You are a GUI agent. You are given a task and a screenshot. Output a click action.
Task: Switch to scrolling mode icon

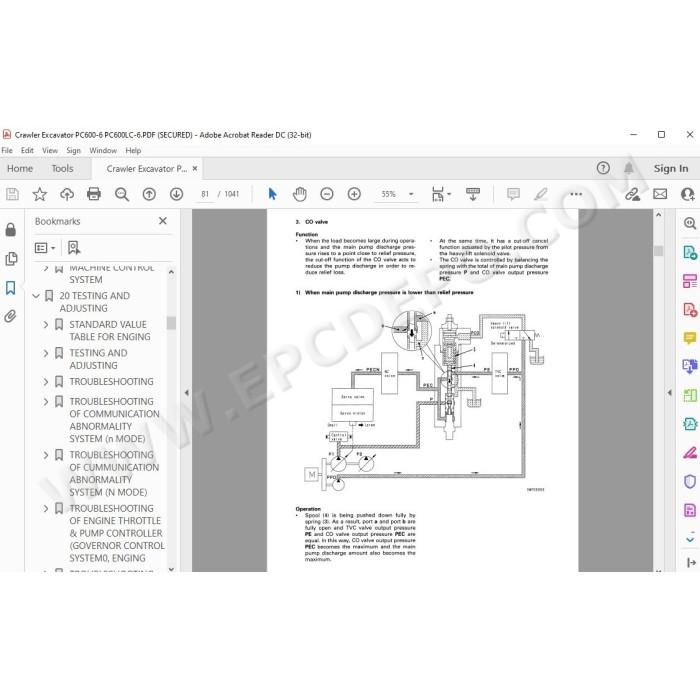[473, 194]
